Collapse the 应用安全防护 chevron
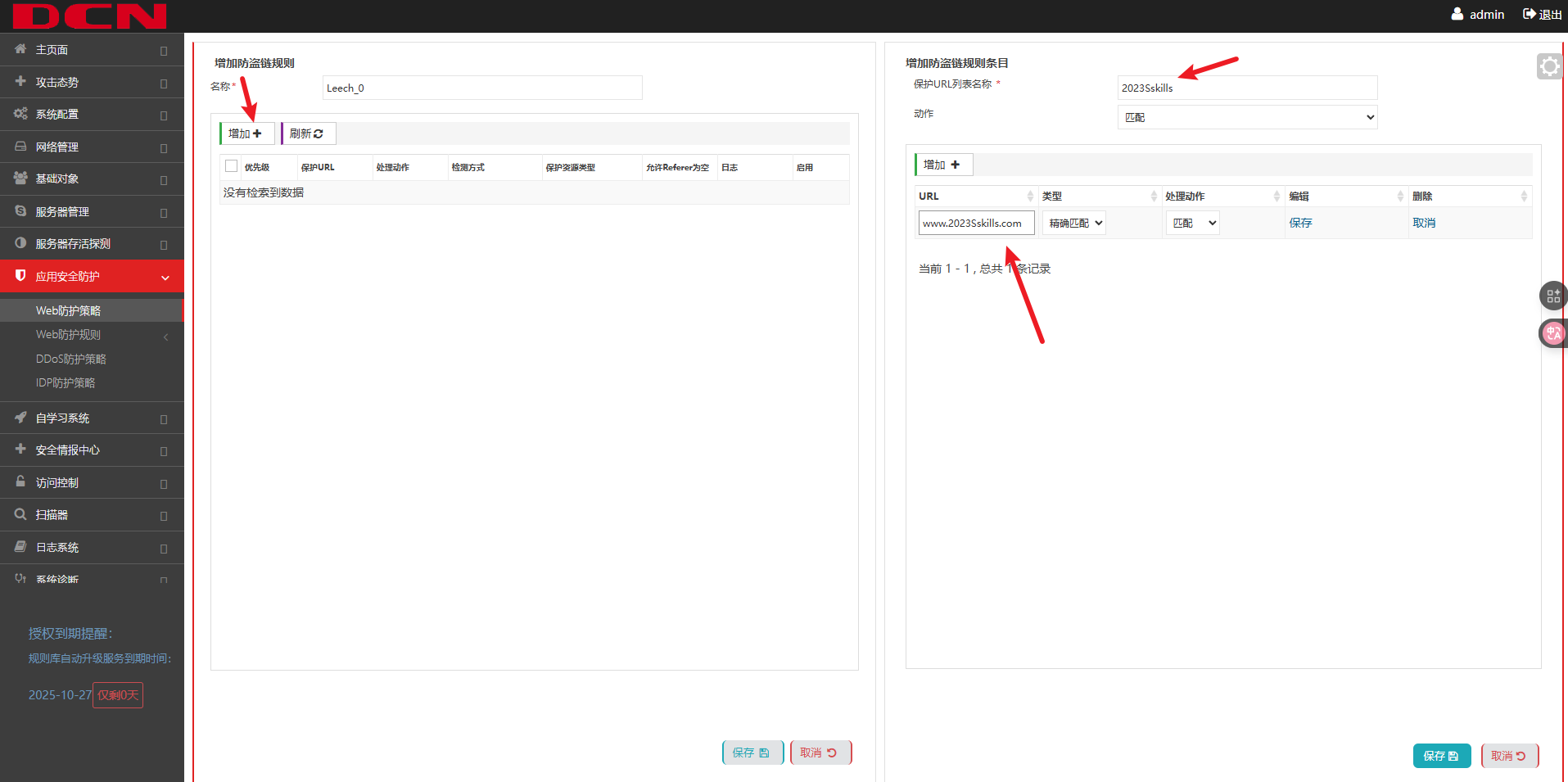This screenshot has height=782, width=1568. 165,278
